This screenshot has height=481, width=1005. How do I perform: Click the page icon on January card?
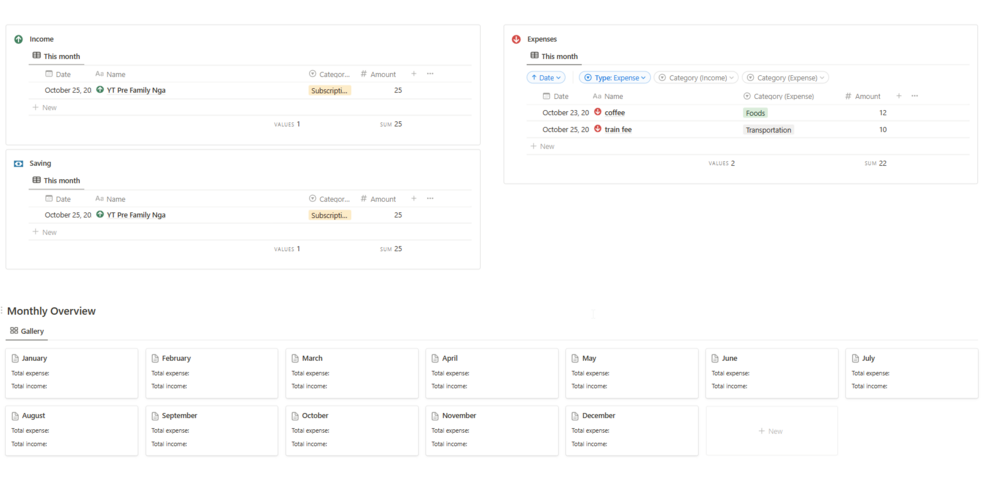click(15, 358)
